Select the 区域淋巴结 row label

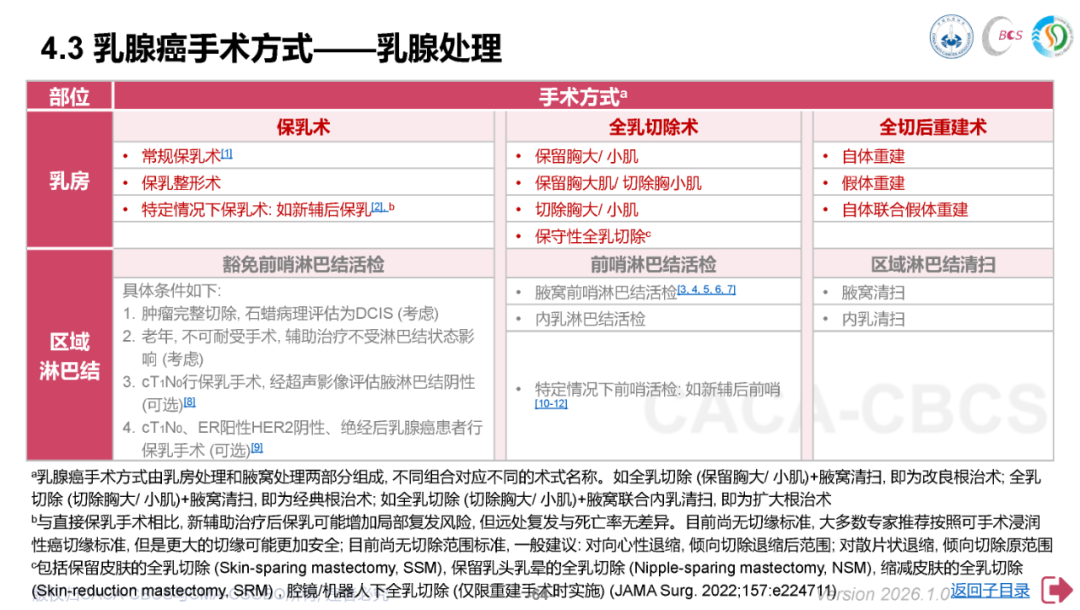[x=69, y=355]
